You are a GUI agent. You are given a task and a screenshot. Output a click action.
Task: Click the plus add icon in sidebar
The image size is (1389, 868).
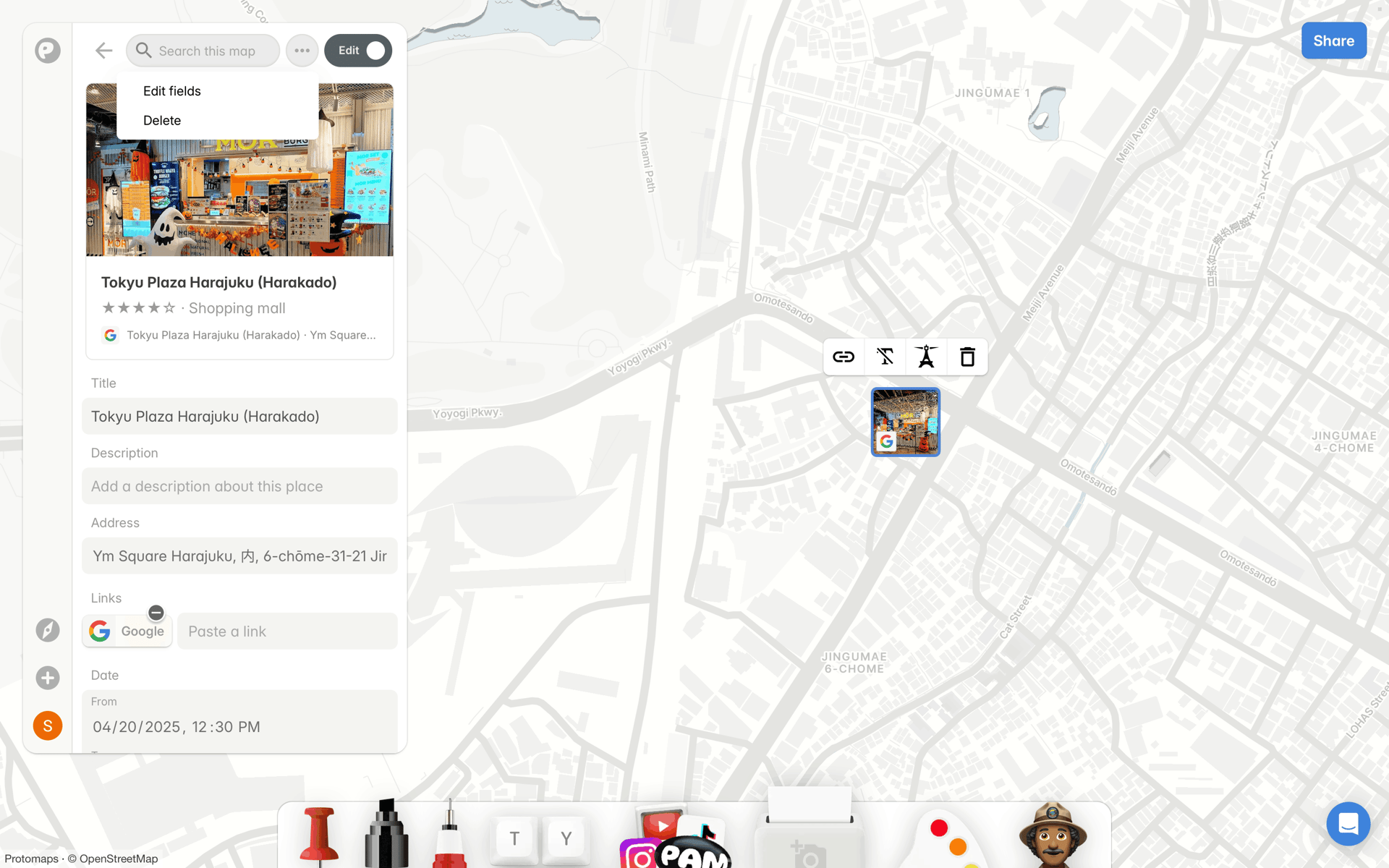point(48,678)
